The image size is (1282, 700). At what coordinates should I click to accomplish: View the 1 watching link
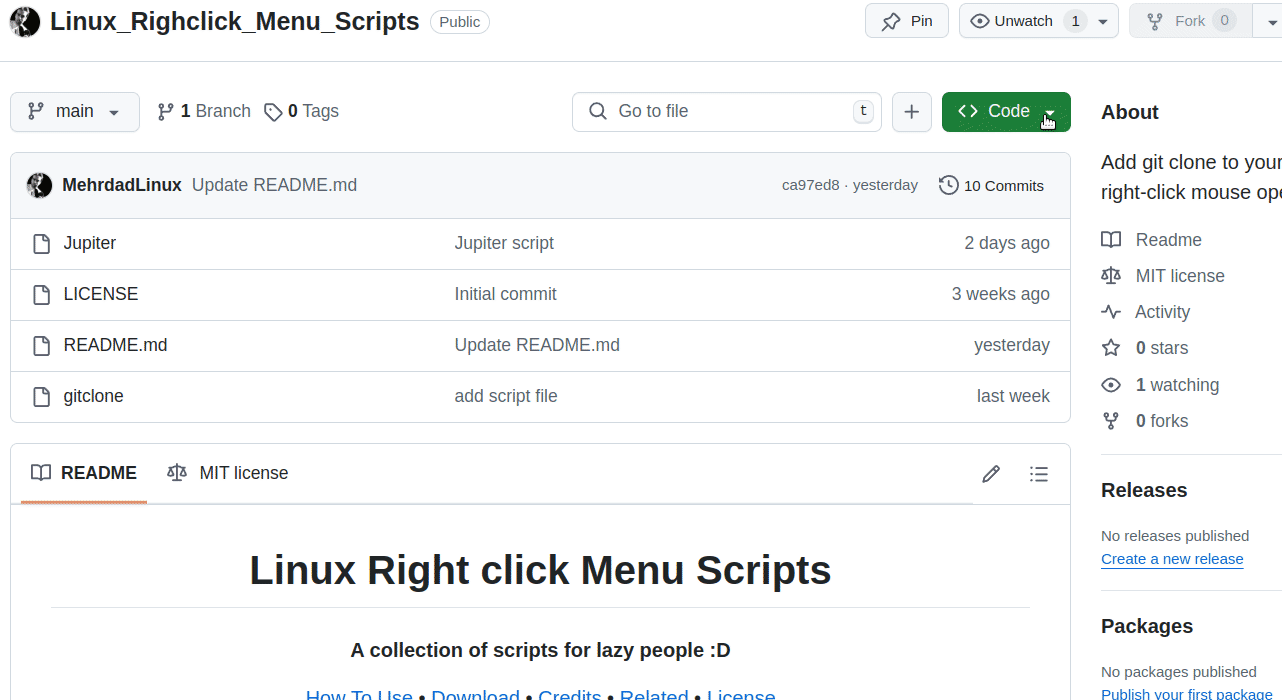(x=1160, y=385)
